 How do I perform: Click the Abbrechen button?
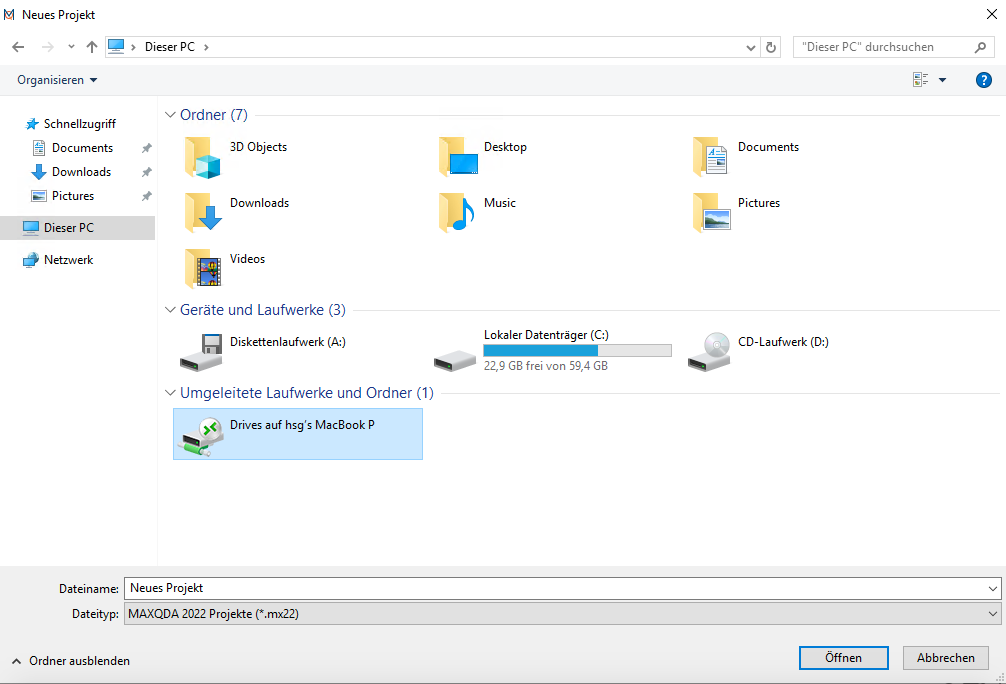coord(945,658)
